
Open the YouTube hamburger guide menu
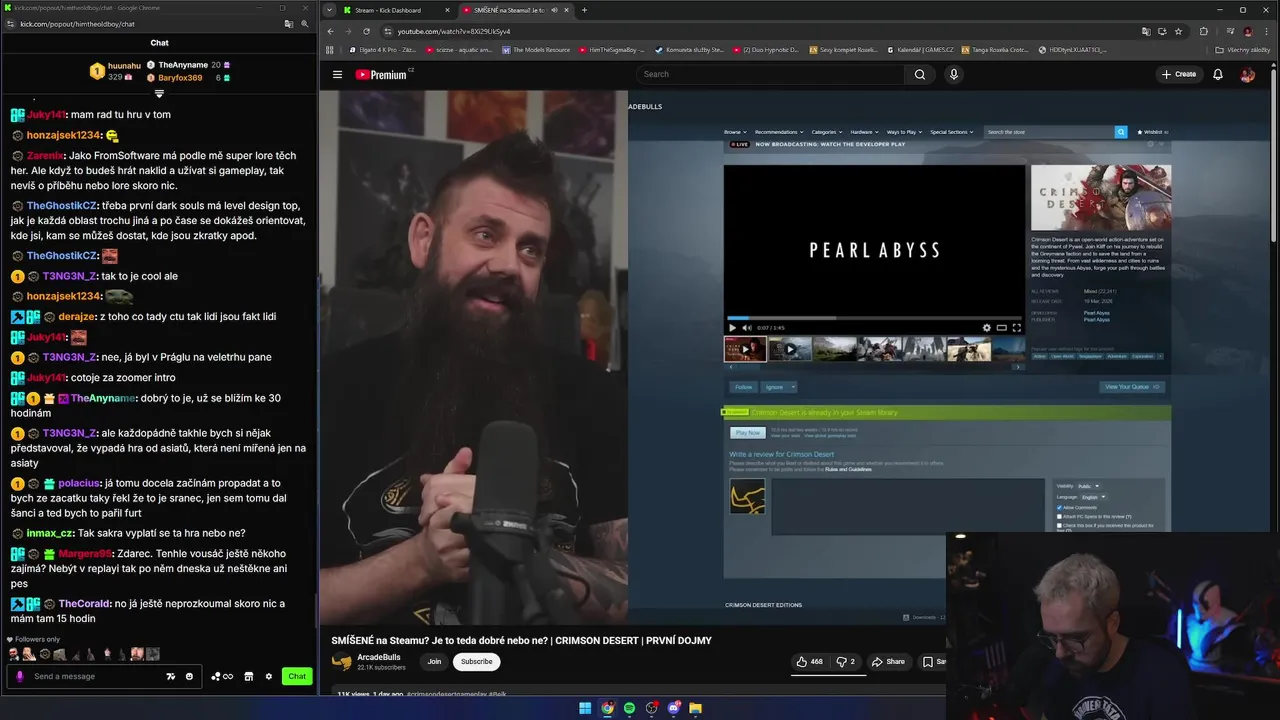coord(337,74)
